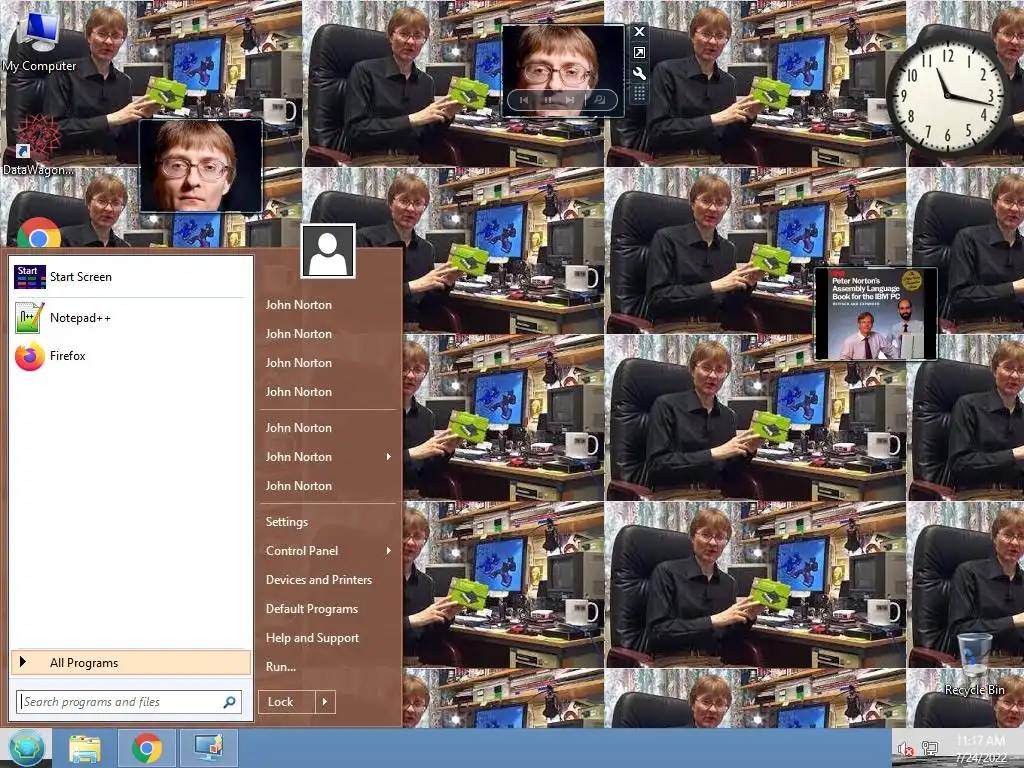Click the Chrome icon on the desktop
1024x768 pixels.
coord(39,234)
